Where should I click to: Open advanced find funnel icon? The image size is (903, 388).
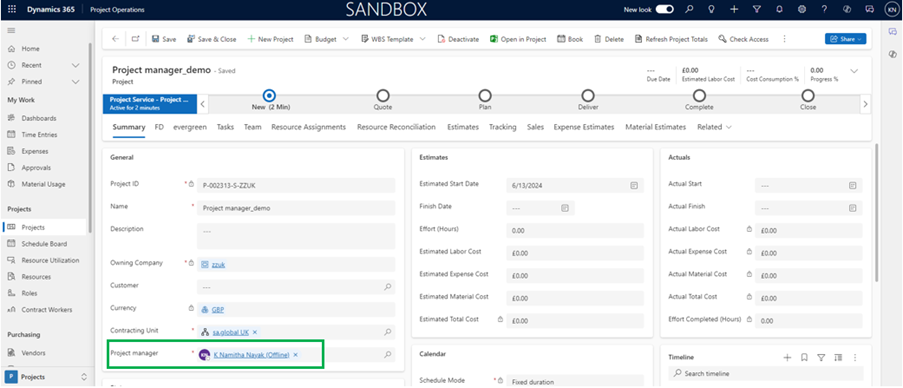coord(757,9)
